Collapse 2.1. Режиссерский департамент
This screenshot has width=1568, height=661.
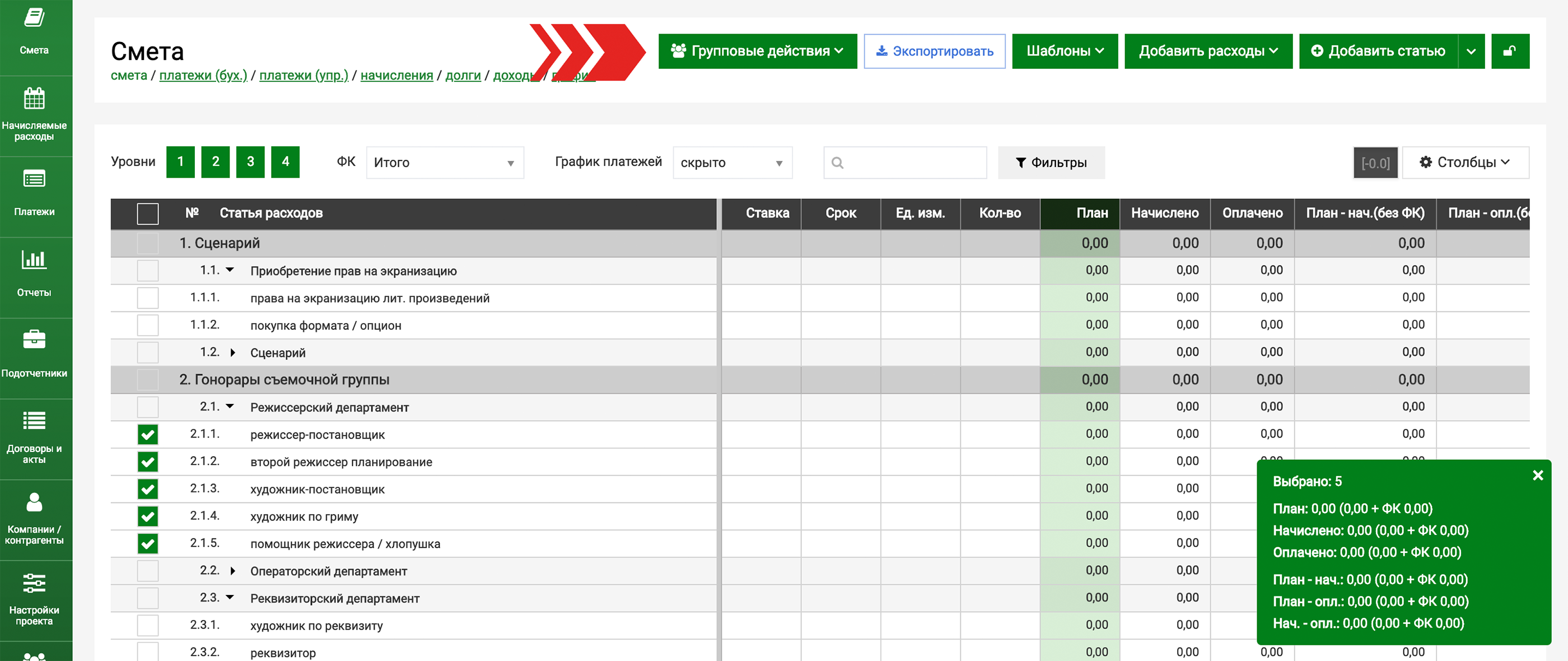point(230,406)
